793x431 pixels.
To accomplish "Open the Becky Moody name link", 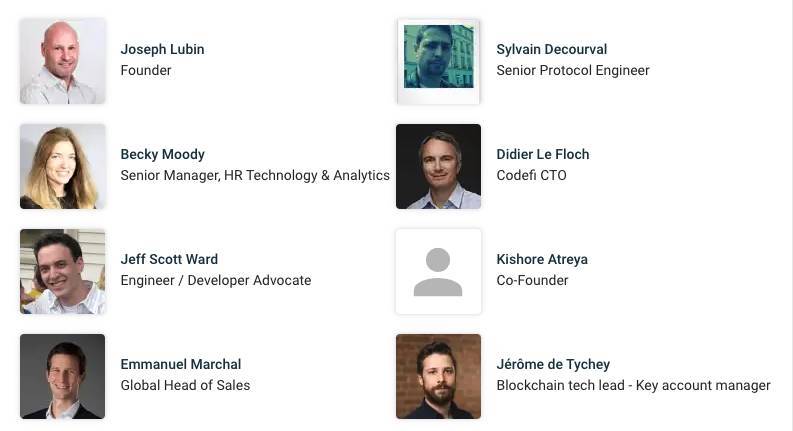I will tap(162, 154).
